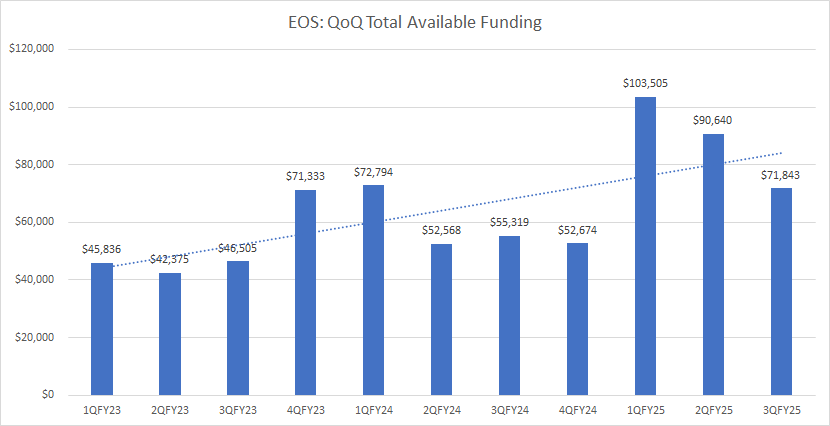The image size is (830, 426).
Task: Click the 4QFY23 bar
Action: [x=306, y=292]
